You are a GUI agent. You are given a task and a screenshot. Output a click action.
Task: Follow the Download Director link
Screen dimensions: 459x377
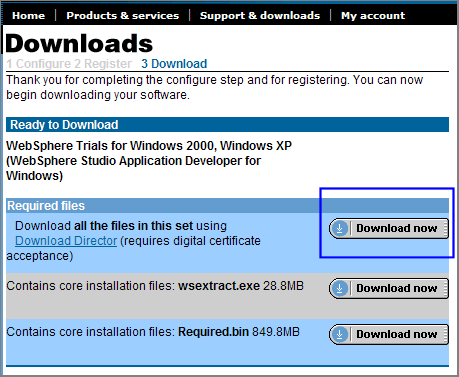[66, 241]
